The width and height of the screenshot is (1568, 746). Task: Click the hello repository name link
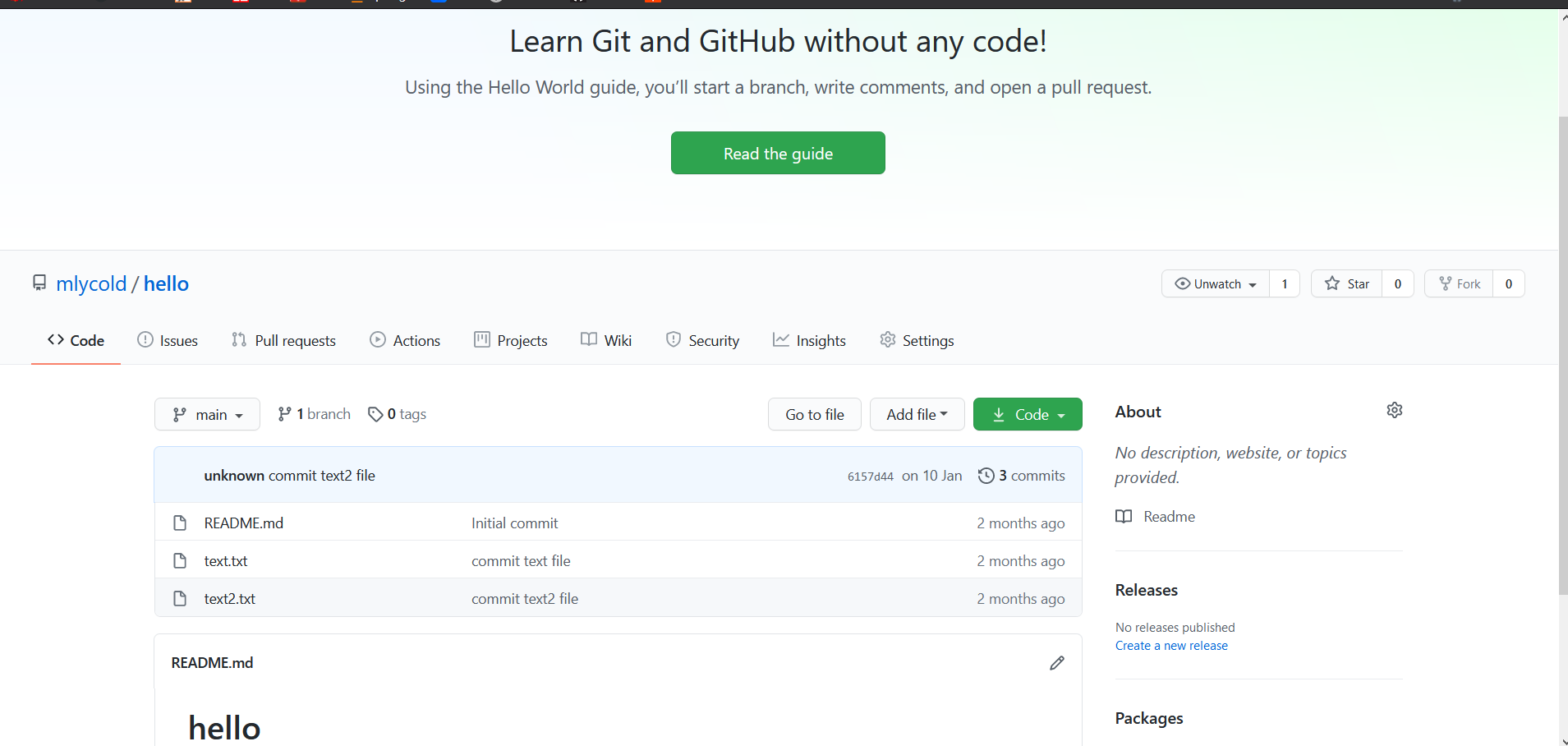(166, 283)
